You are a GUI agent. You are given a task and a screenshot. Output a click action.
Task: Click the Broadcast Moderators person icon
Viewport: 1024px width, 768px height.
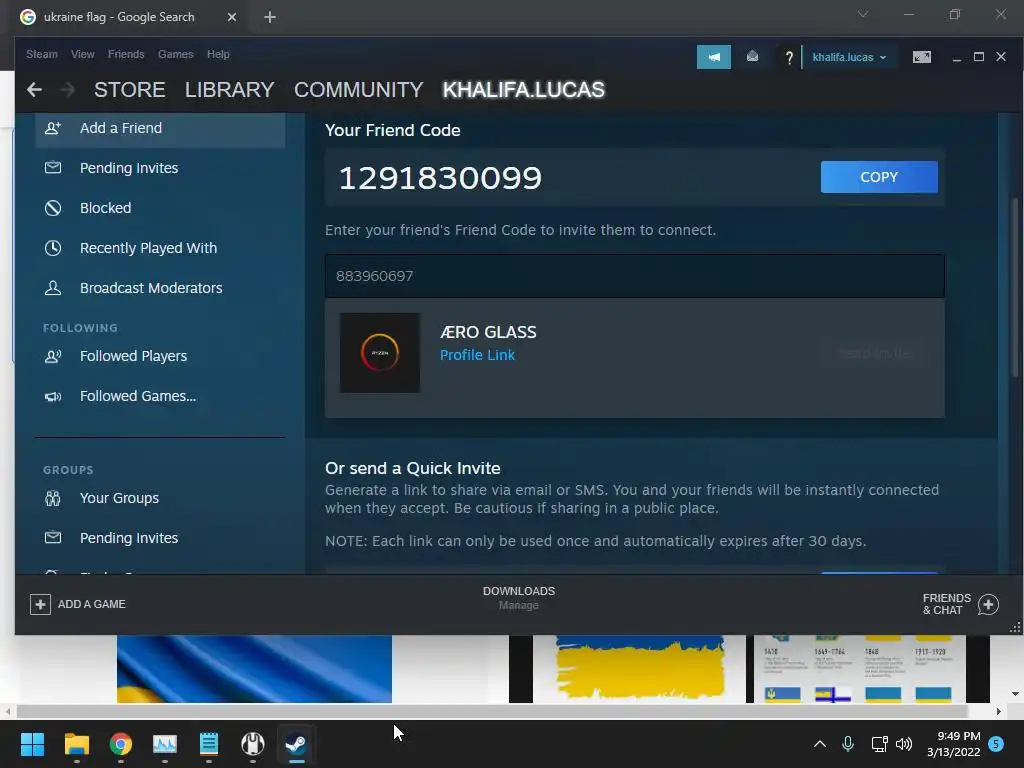click(53, 288)
